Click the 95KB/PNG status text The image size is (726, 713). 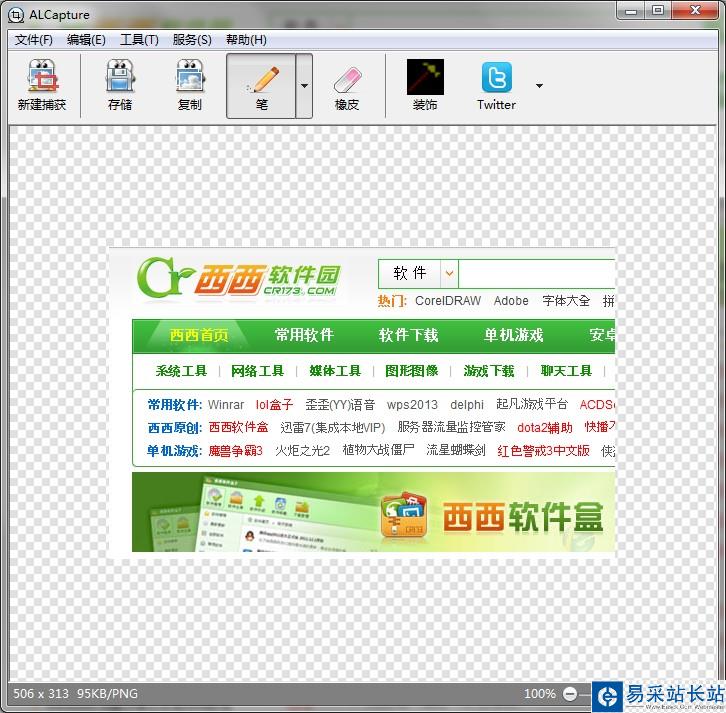tap(107, 694)
